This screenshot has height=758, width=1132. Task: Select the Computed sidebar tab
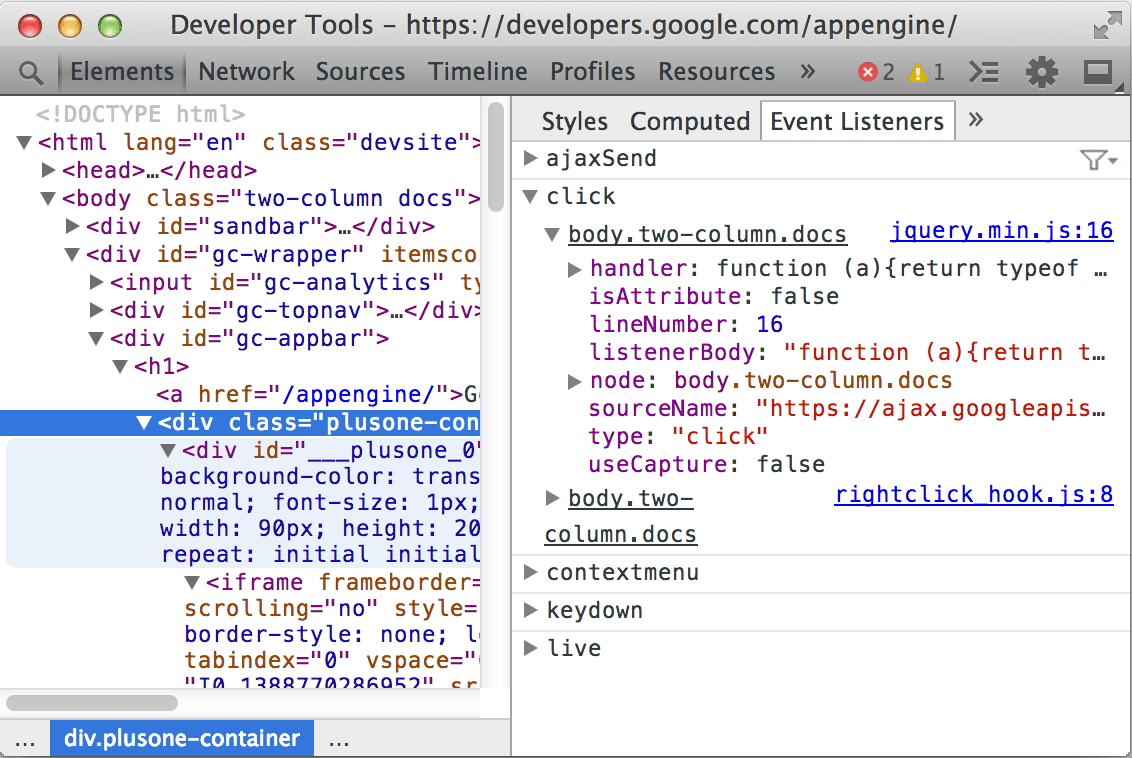coord(689,121)
